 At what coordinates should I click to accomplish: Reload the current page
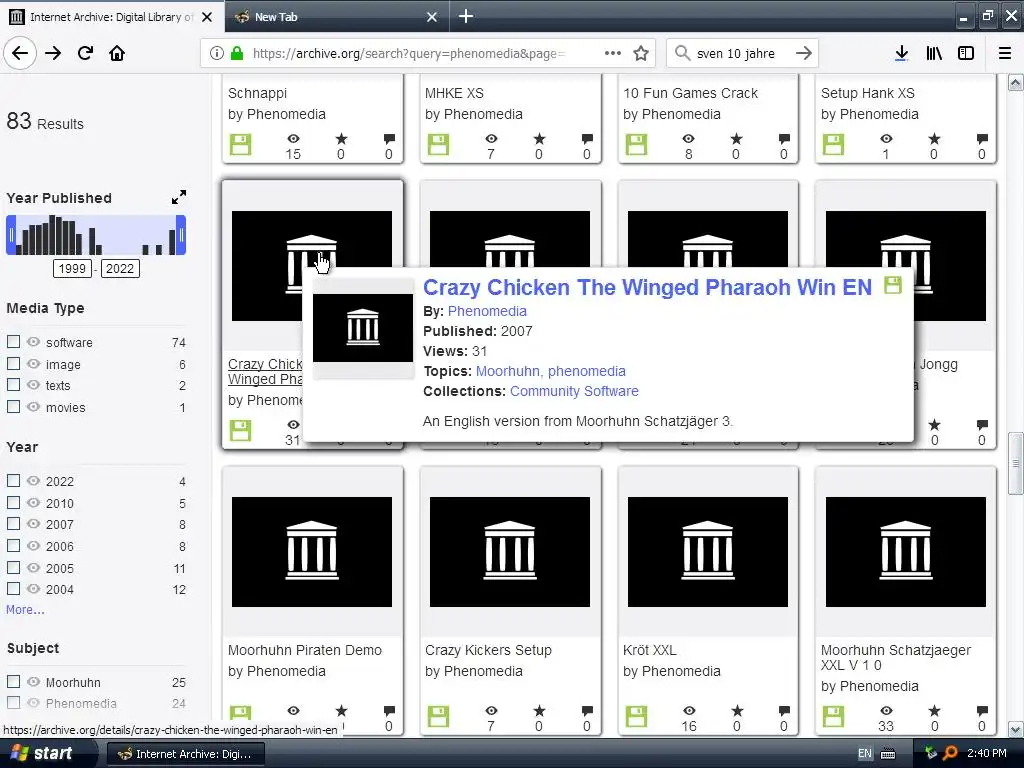click(x=86, y=53)
